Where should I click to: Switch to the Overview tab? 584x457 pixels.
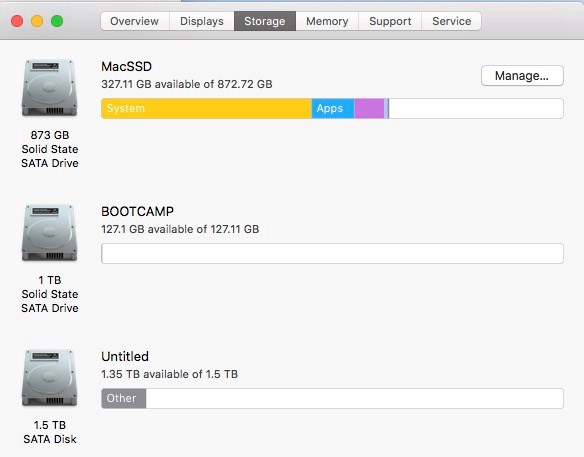click(134, 21)
